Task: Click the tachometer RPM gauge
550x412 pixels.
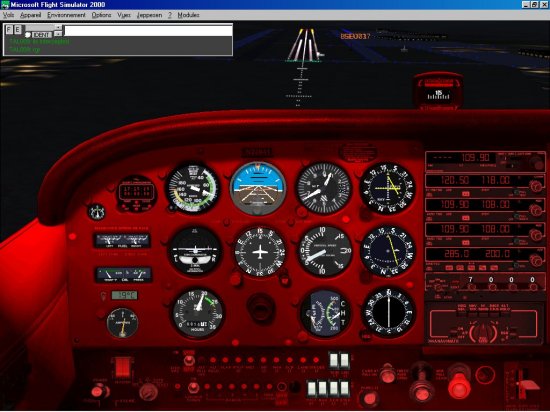Action: [x=197, y=313]
